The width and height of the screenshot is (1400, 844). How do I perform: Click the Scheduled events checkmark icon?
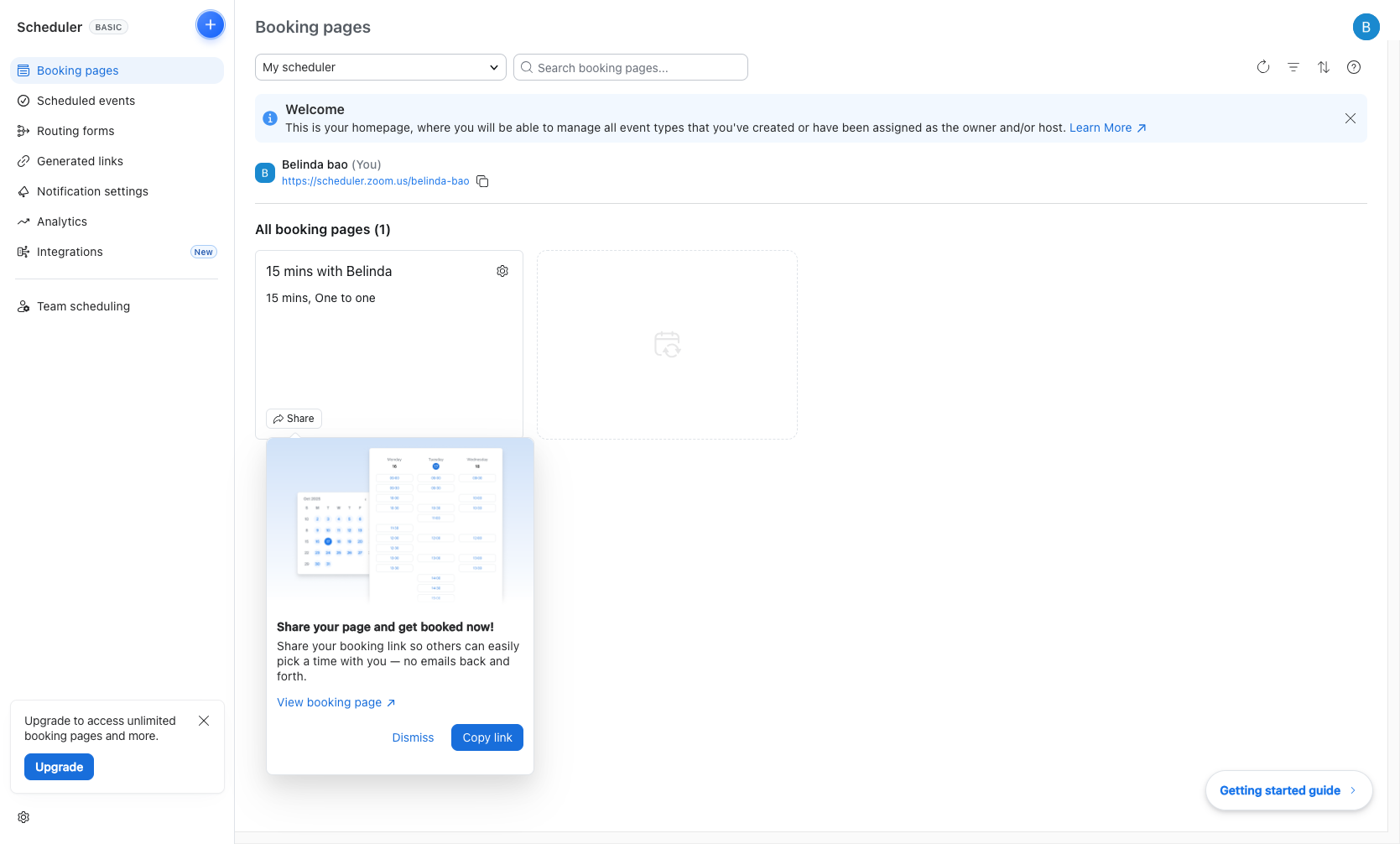(23, 101)
